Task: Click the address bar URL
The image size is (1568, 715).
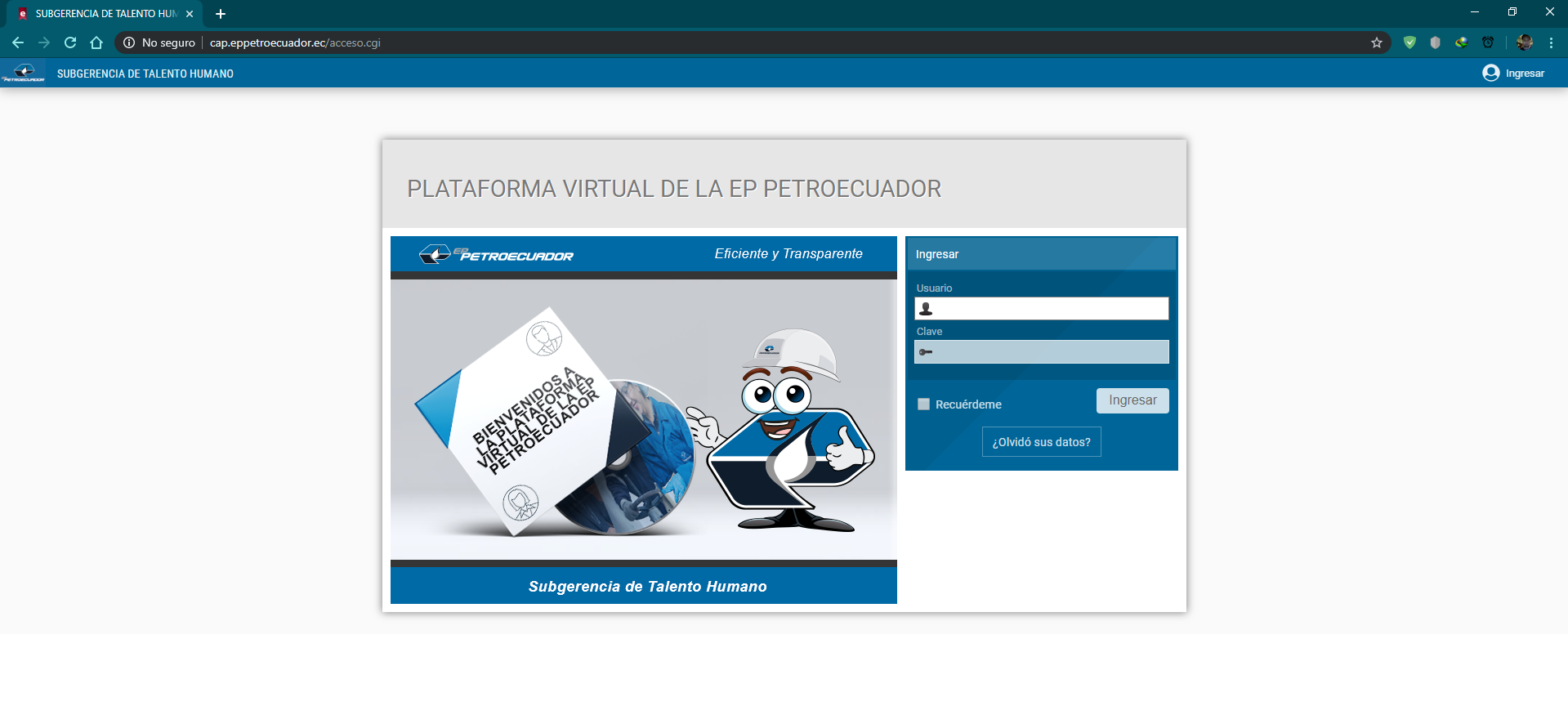Action: pyautogui.click(x=295, y=42)
